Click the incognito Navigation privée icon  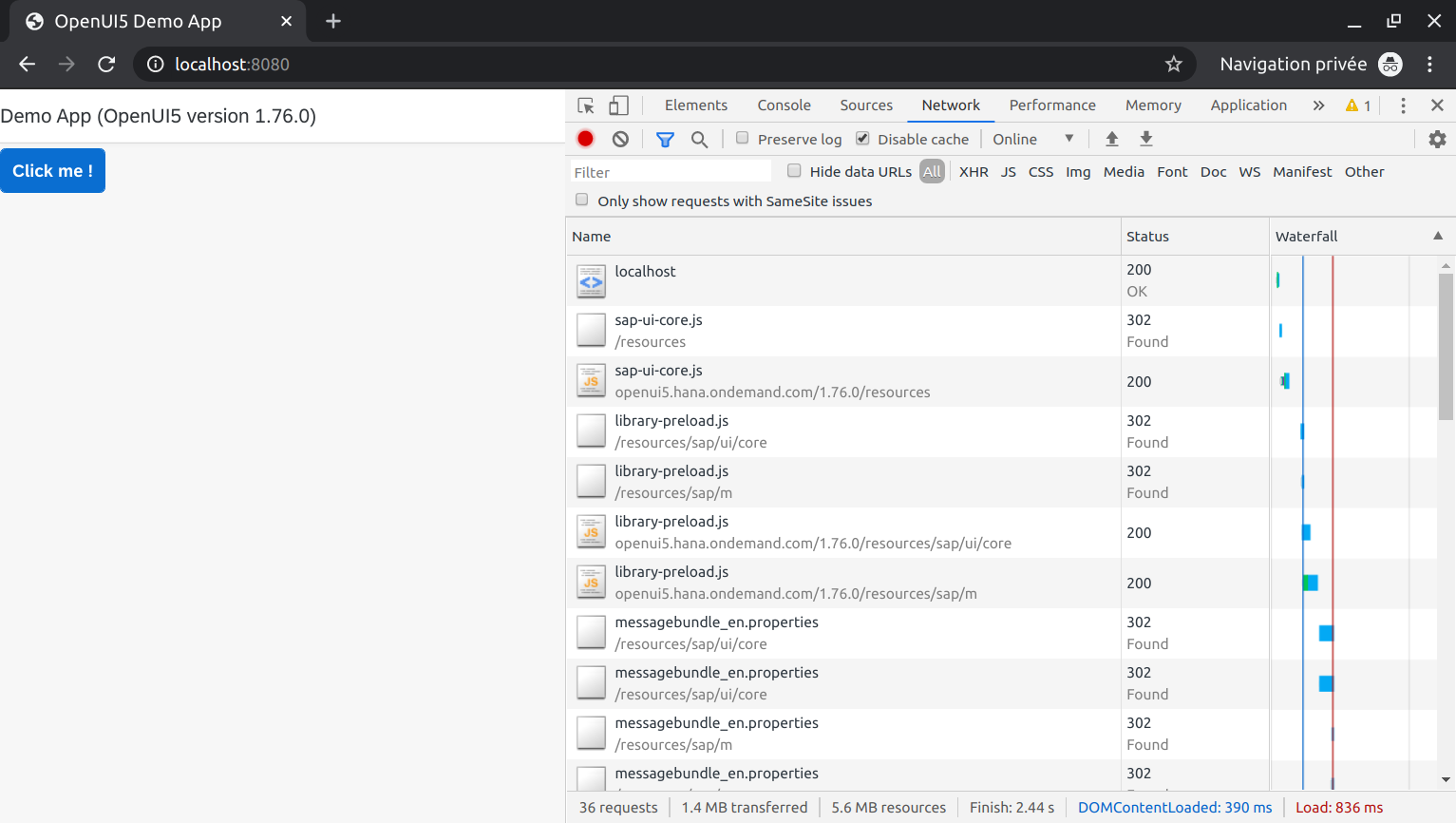tap(1390, 64)
